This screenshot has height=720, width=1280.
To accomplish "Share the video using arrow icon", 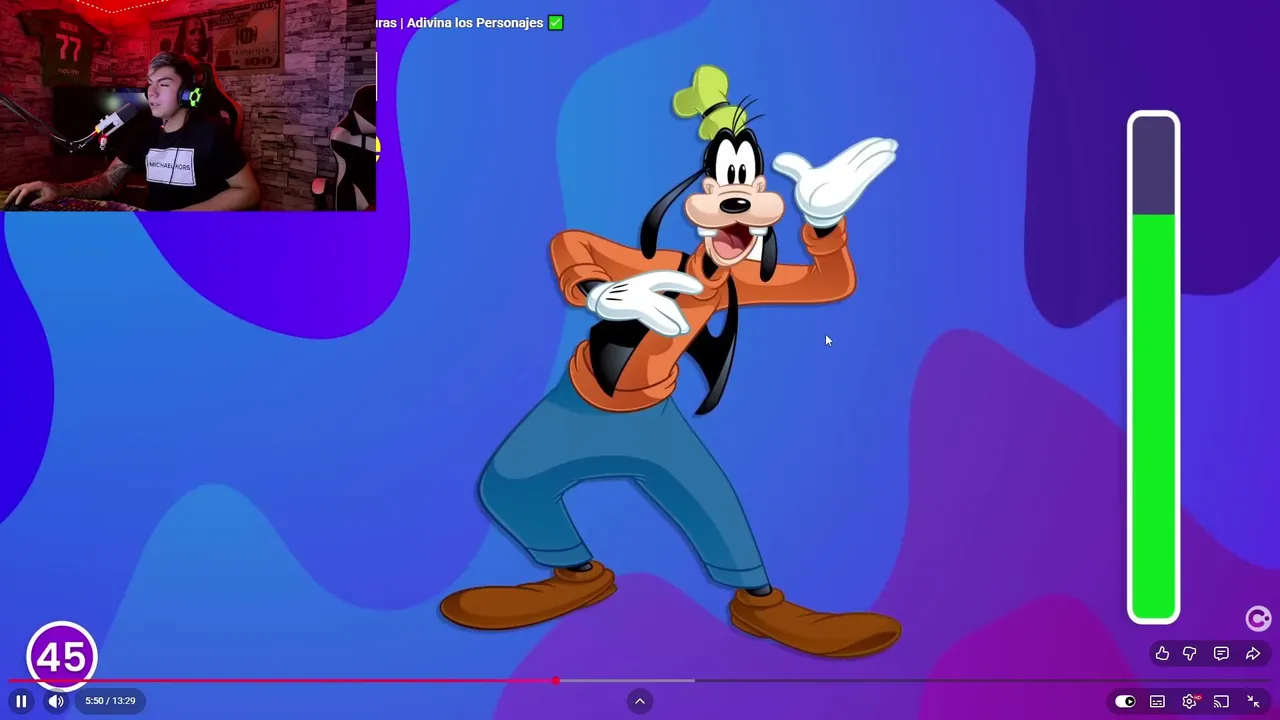I will 1253,653.
